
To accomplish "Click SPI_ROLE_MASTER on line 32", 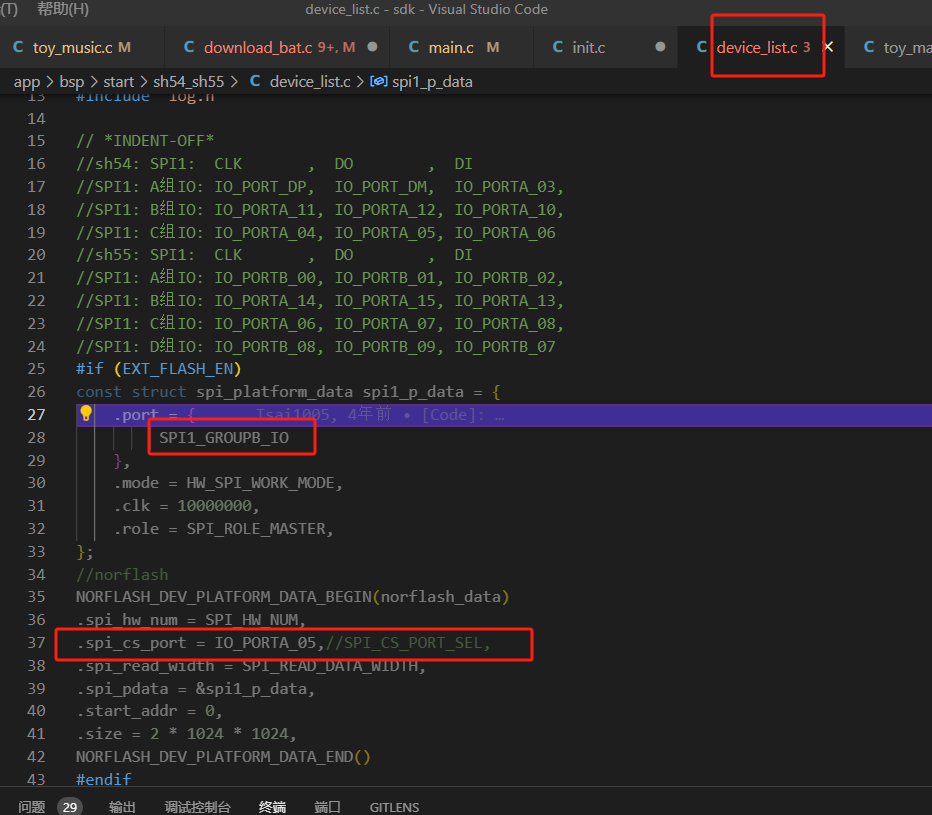I will coord(256,528).
